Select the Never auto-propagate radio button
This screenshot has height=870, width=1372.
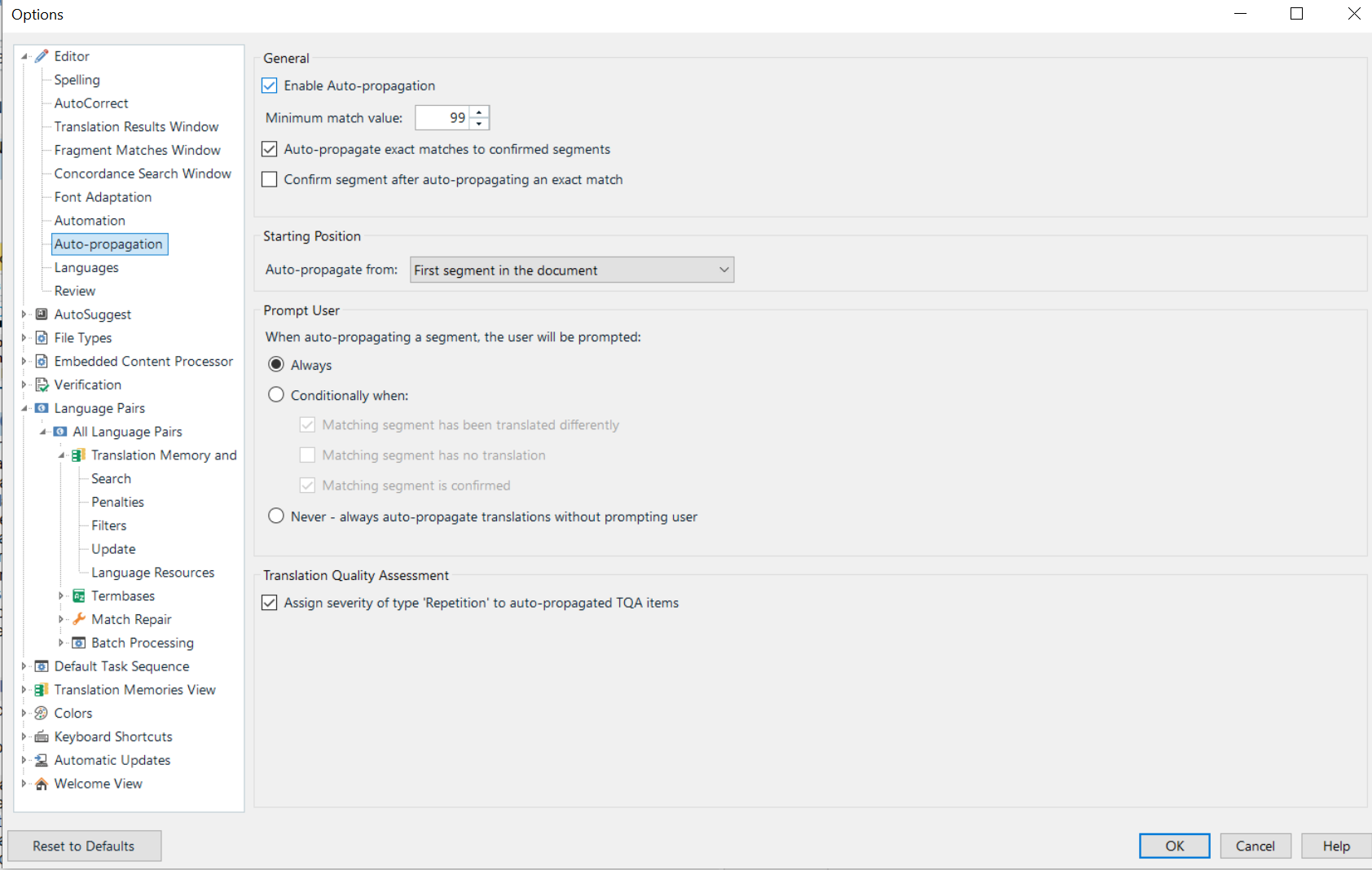tap(275, 515)
